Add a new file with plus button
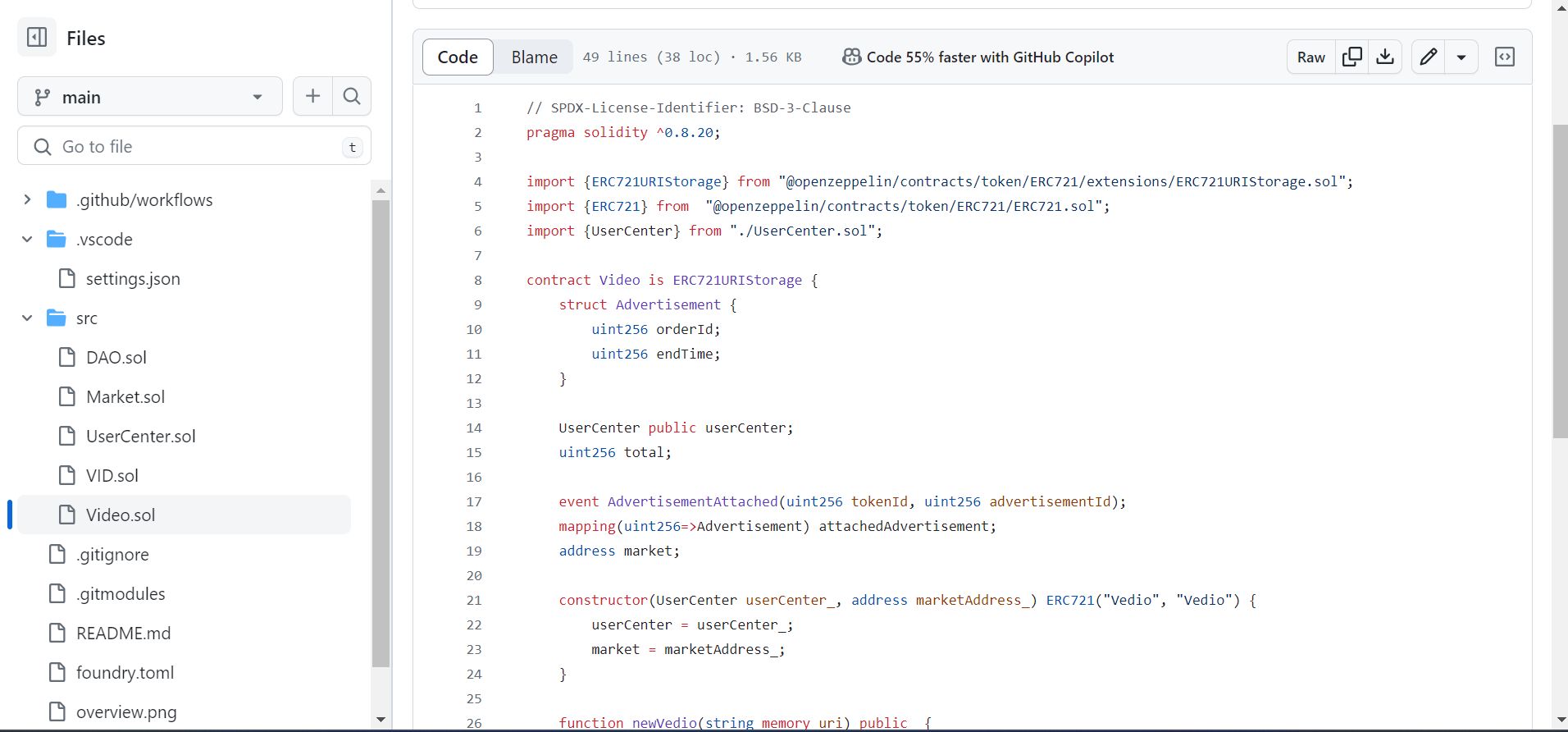The height and width of the screenshot is (732, 1568). [x=312, y=97]
